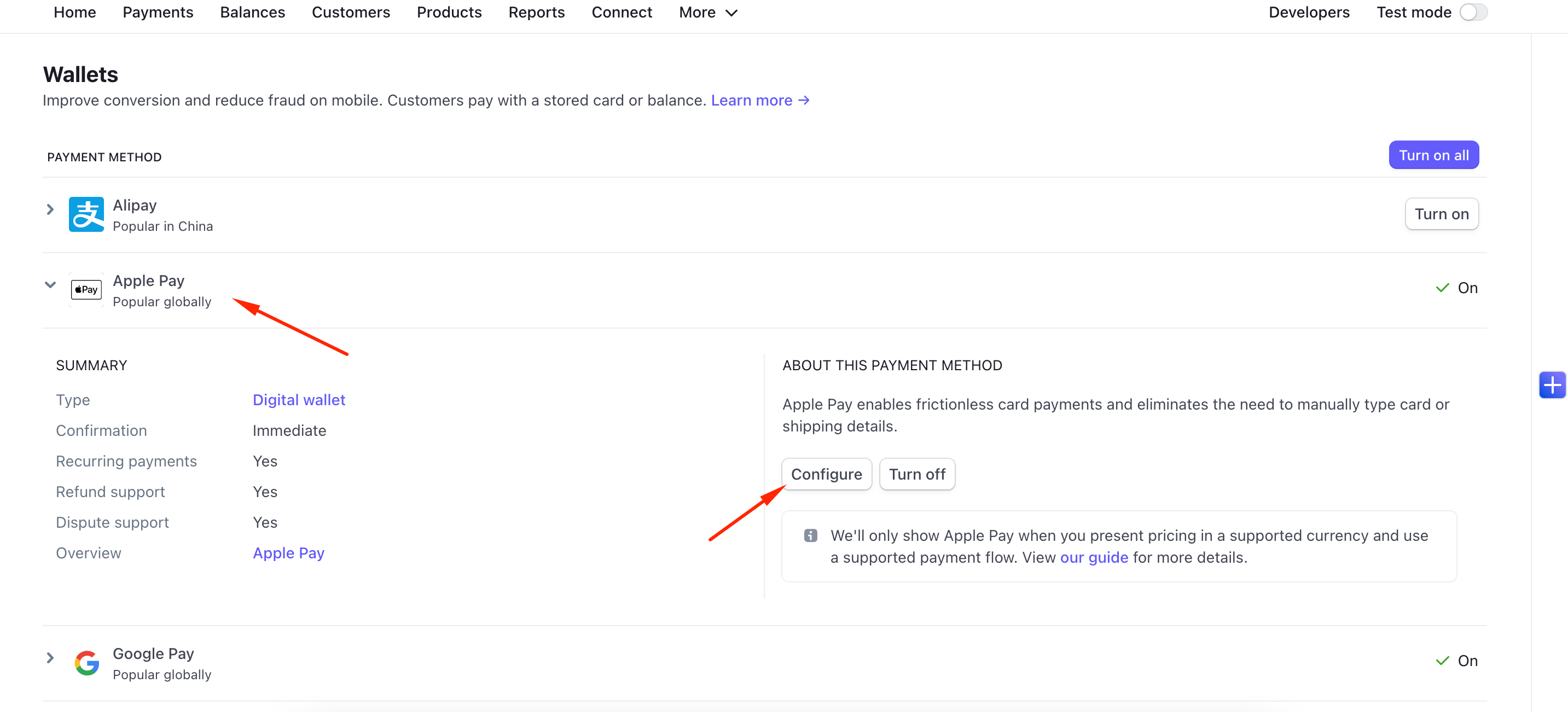The image size is (1568, 712).
Task: Click the Wallets page heading
Action: click(80, 74)
